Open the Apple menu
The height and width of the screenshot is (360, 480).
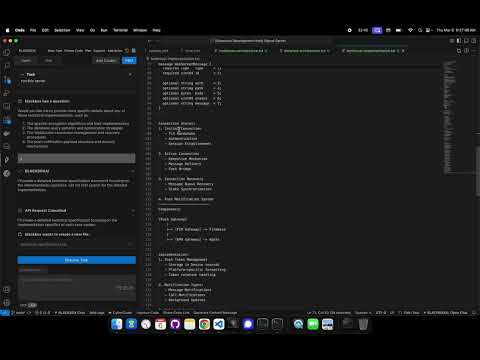(7, 30)
